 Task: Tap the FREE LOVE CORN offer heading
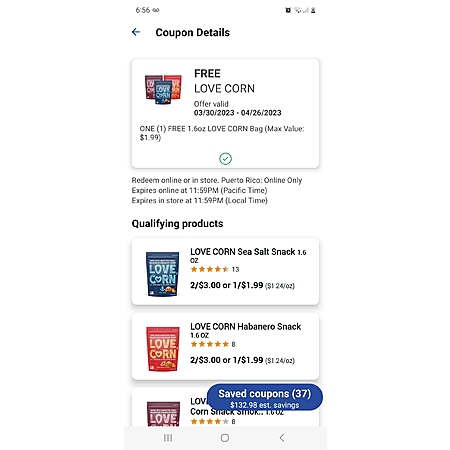pos(224,81)
